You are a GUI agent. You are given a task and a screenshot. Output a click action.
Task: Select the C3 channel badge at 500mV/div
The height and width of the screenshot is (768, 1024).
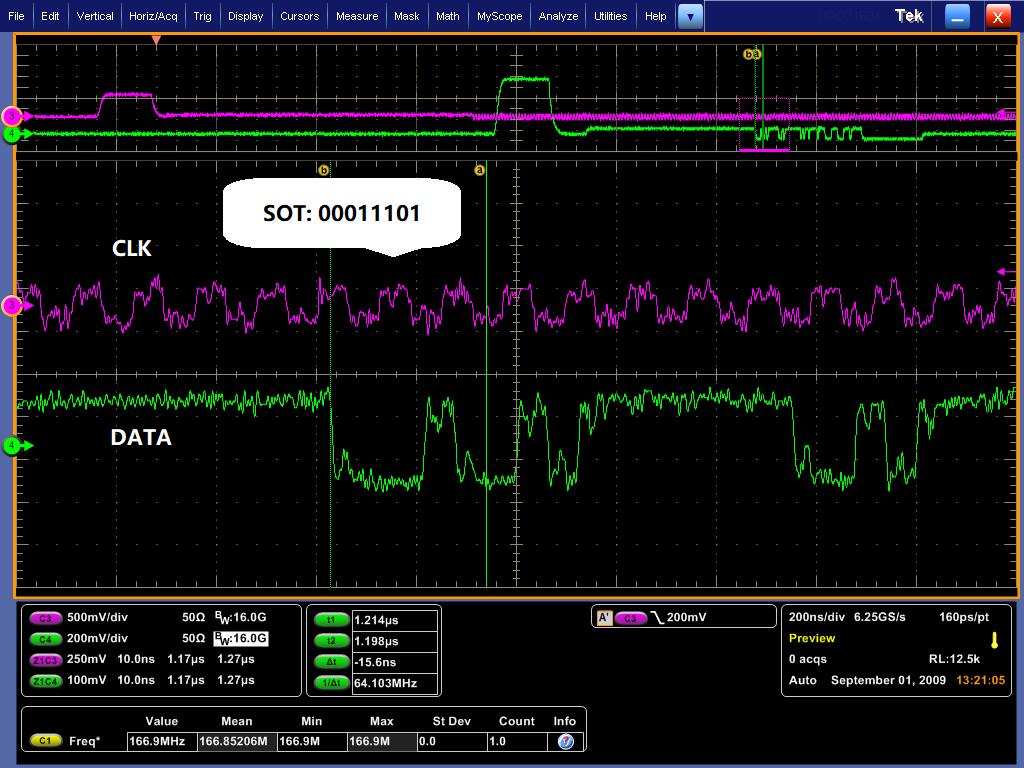(46, 617)
